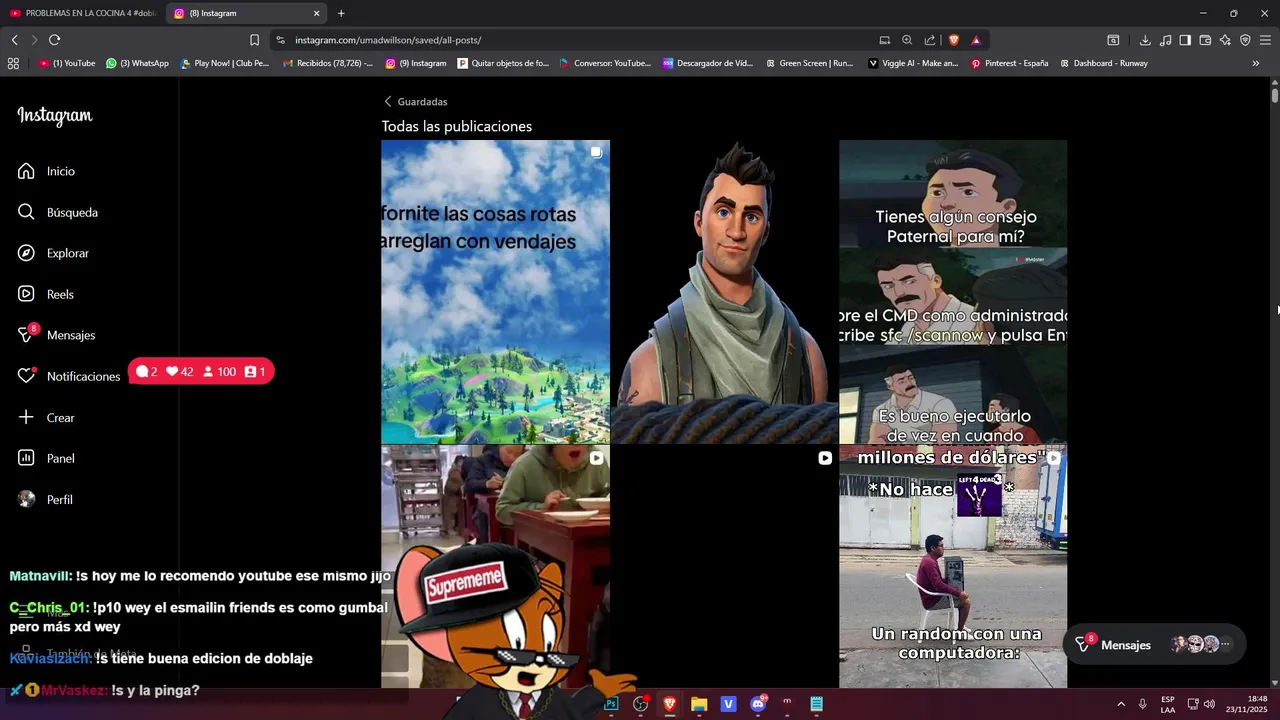Open Brave Wallet
This screenshot has height=720, width=1280.
pos(1205,40)
